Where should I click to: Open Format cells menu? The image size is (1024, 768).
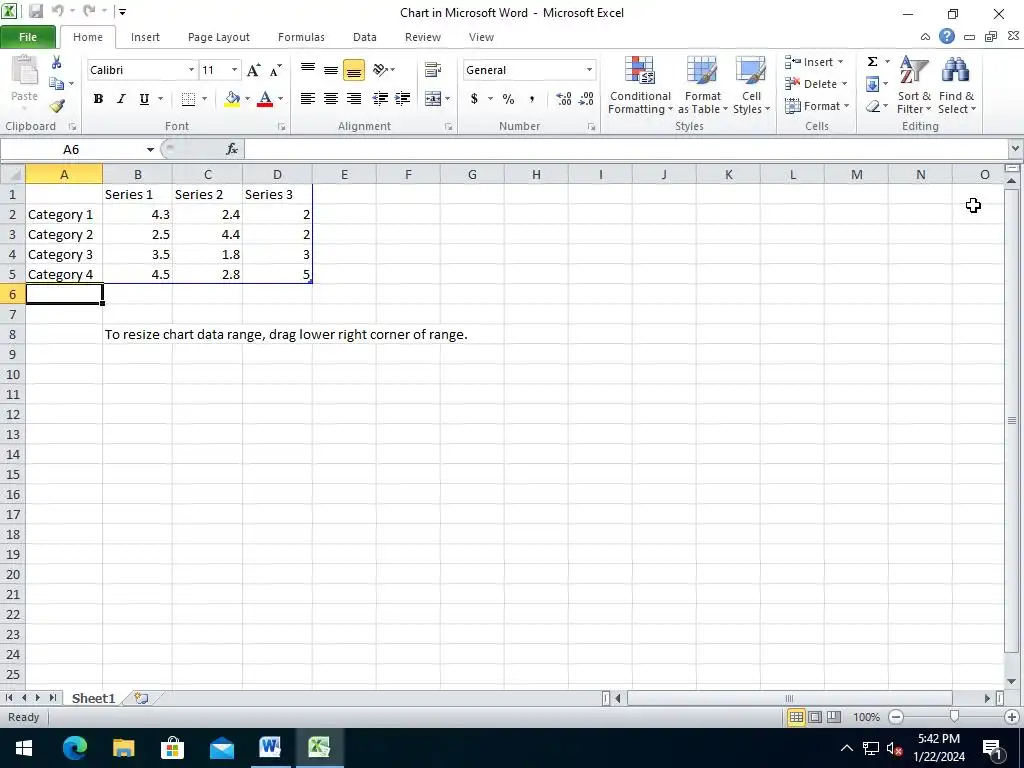(x=817, y=106)
